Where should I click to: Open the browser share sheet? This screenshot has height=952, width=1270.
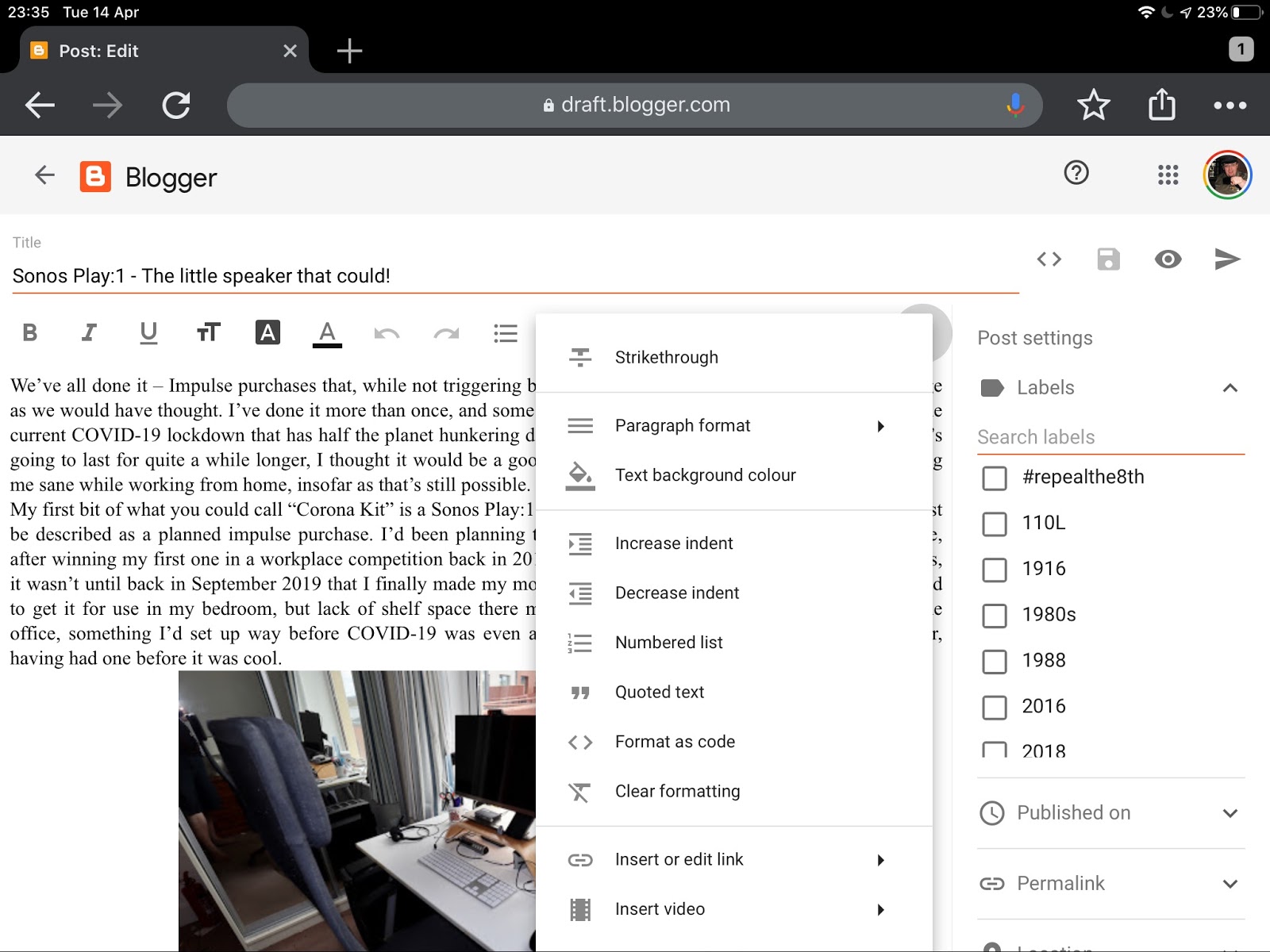coord(1161,104)
